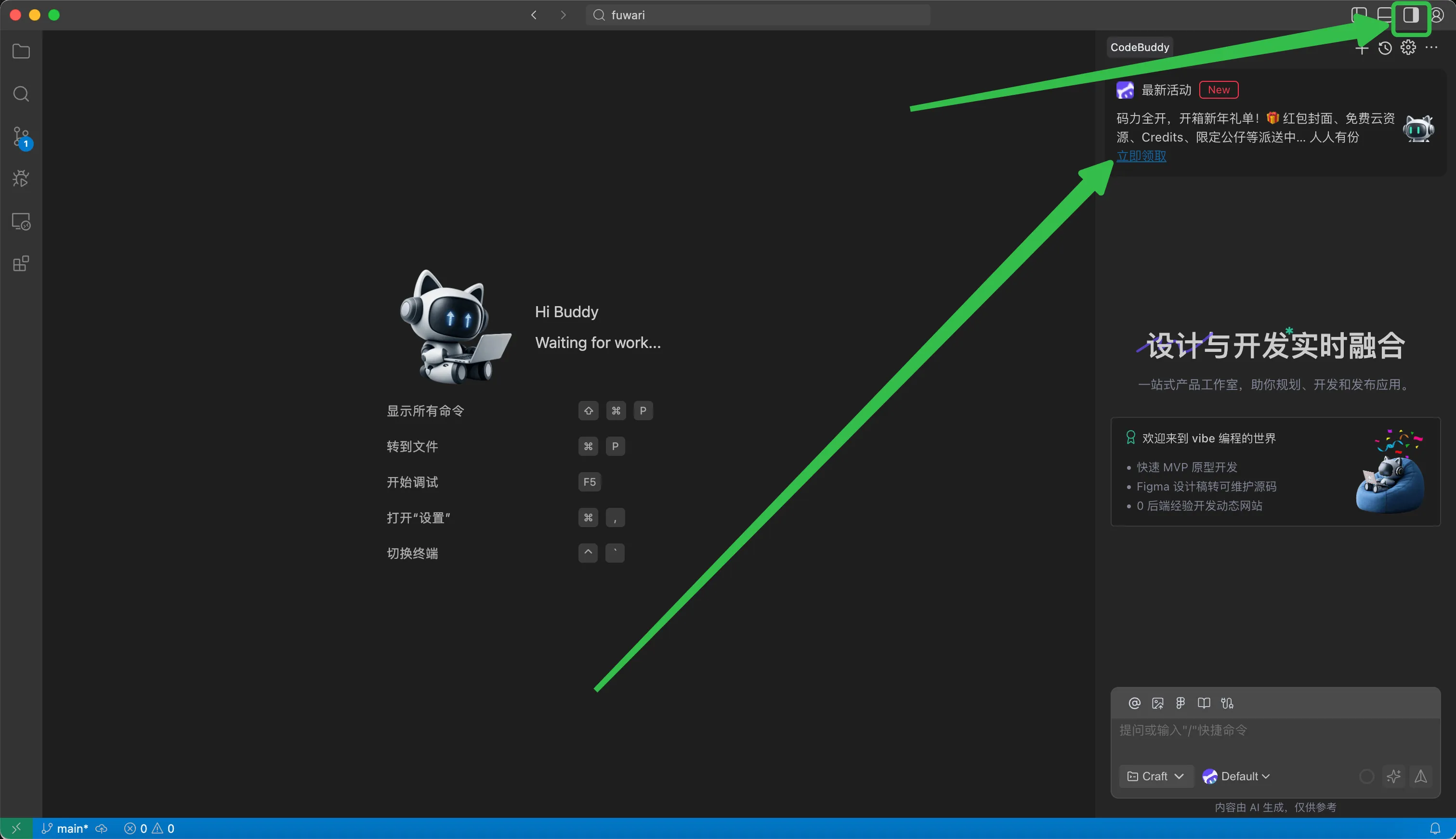The image size is (1456, 839).
Task: Click the 立即领取 link
Action: (1141, 156)
